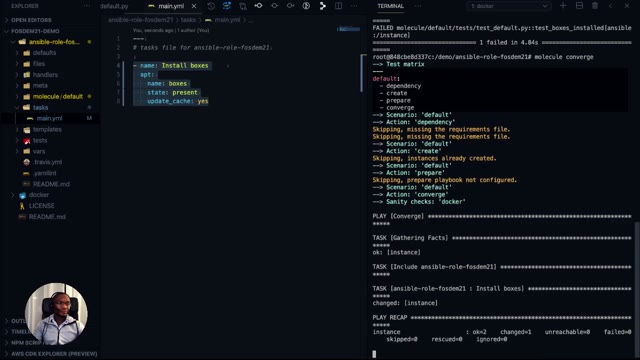Open README.md inside ansible role folder
The width and height of the screenshot is (640, 360).
51,184
